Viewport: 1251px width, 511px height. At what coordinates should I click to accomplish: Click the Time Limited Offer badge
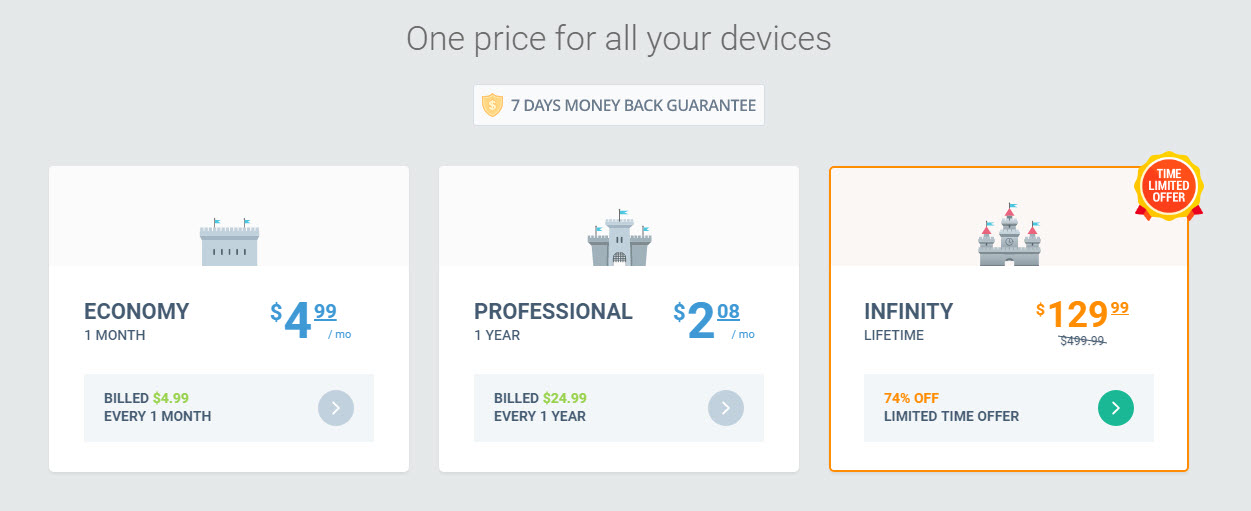1169,186
